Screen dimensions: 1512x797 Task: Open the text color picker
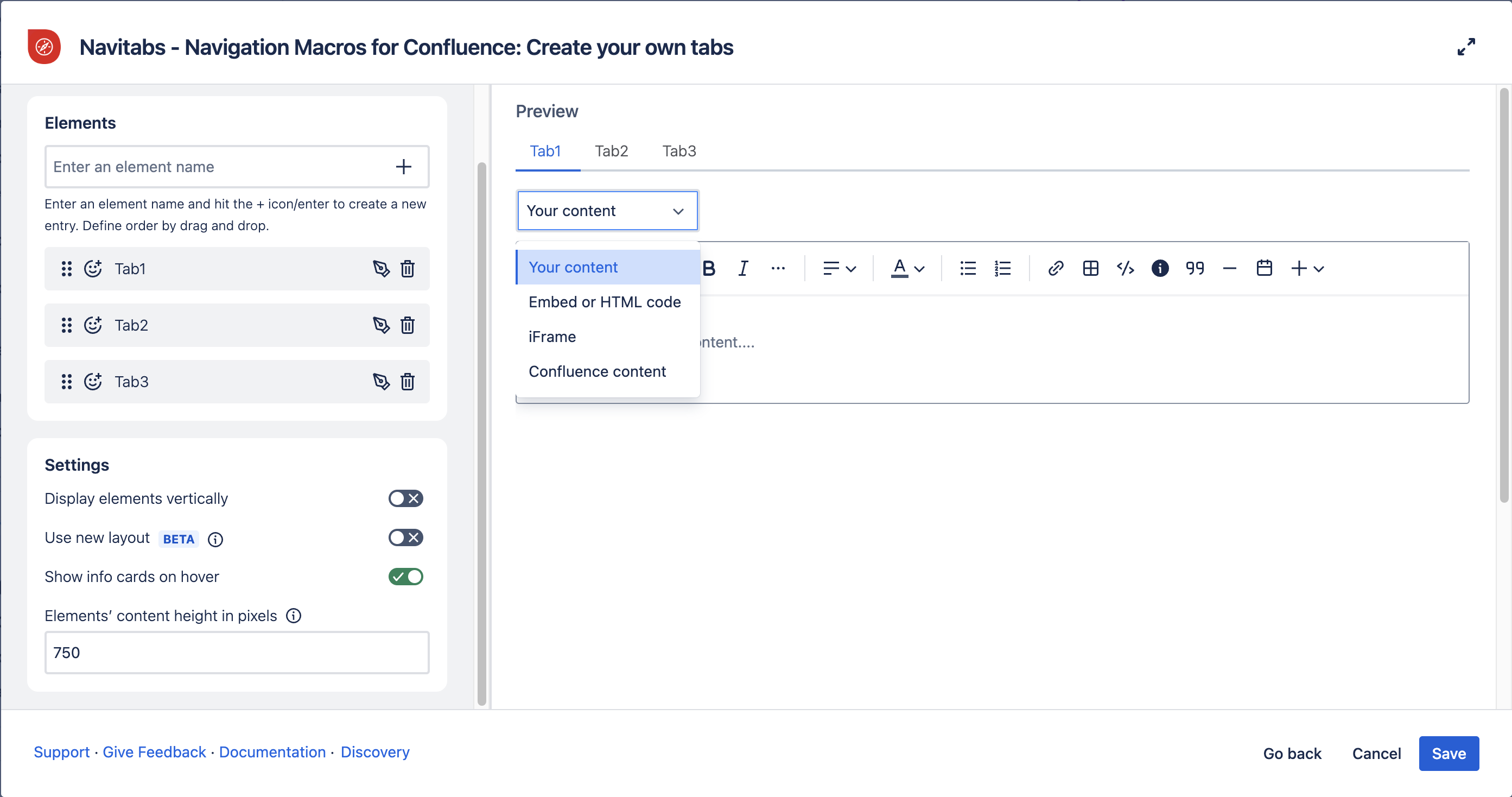tap(907, 268)
